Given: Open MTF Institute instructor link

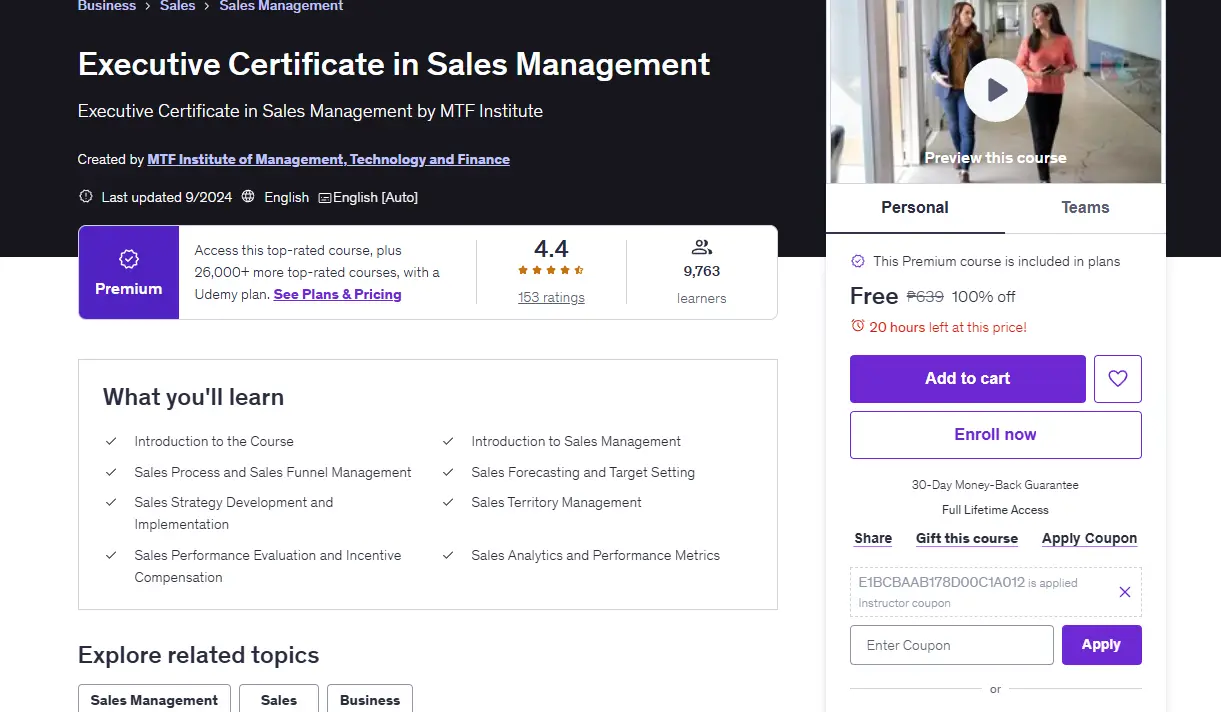Looking at the screenshot, I should (x=328, y=159).
